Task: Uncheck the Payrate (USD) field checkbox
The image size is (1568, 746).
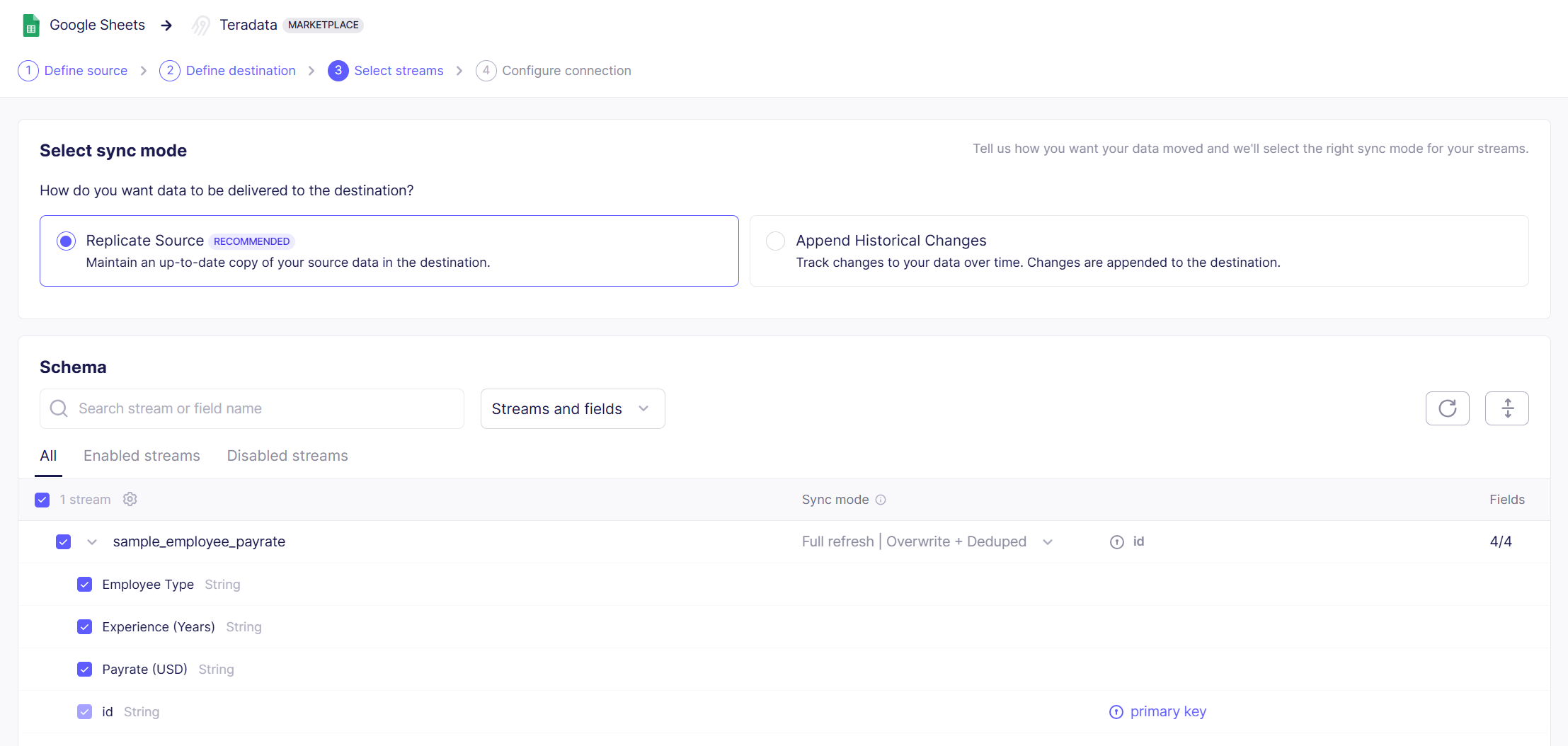Action: click(x=85, y=670)
